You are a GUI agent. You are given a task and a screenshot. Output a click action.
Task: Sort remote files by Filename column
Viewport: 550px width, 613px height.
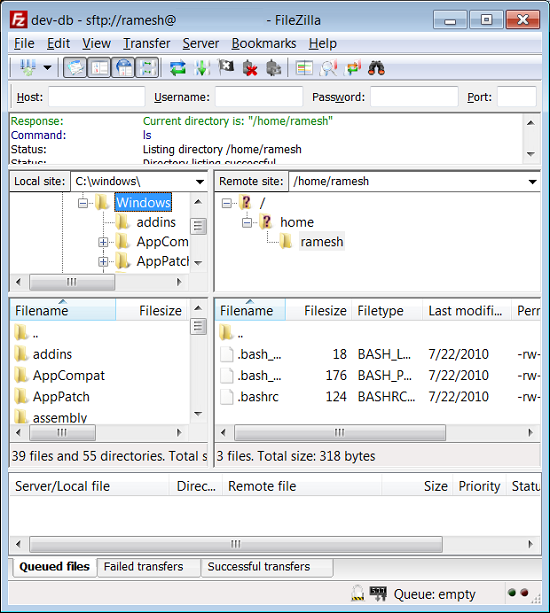(x=250, y=310)
